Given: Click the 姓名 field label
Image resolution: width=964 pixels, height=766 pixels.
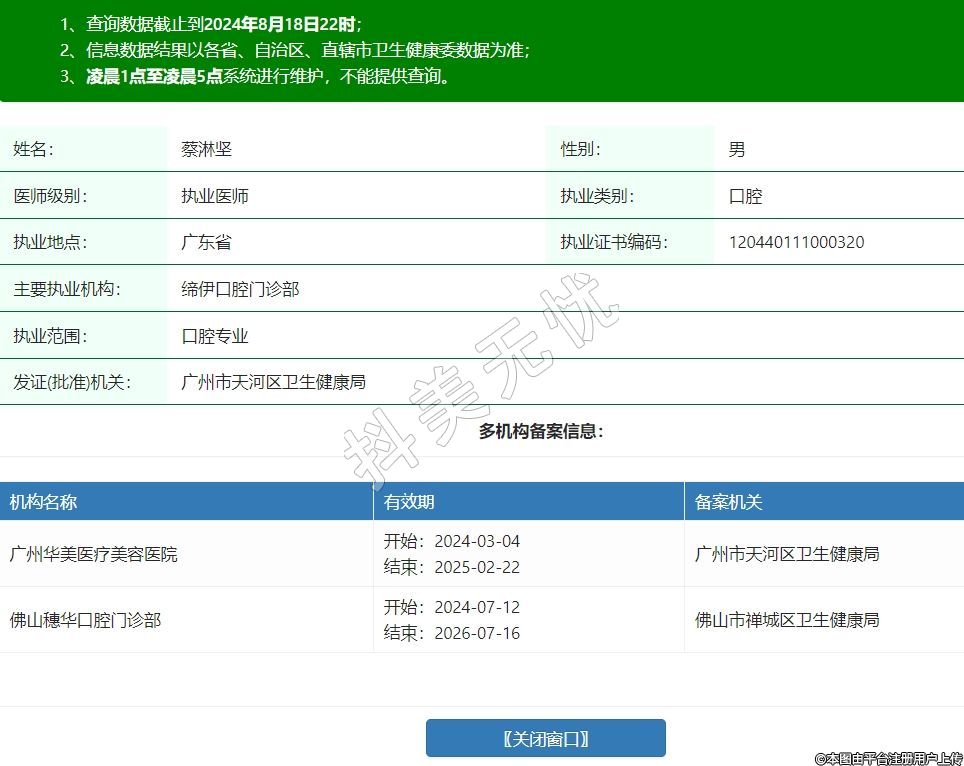Looking at the screenshot, I should (x=33, y=149).
